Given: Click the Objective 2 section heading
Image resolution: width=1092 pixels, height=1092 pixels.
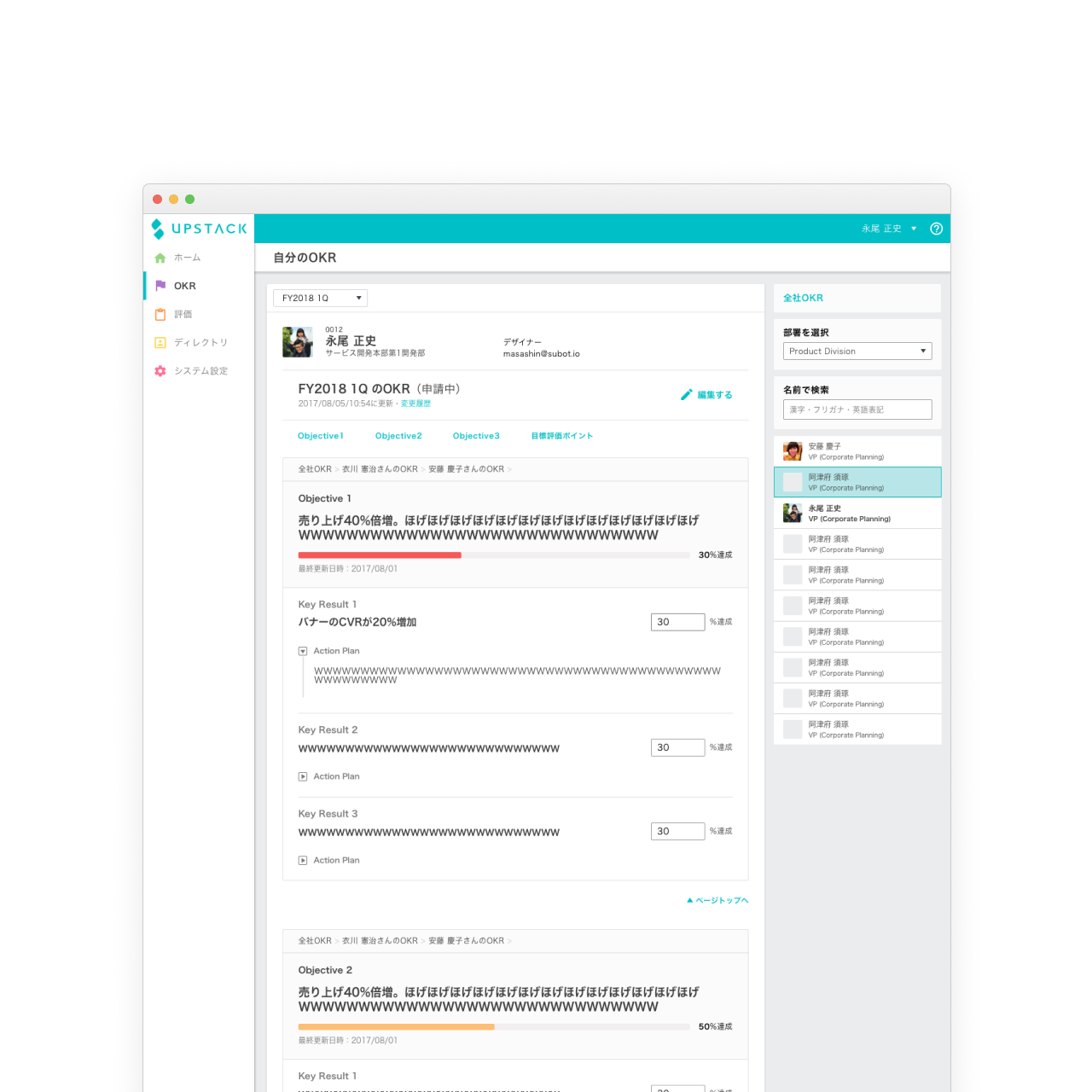Looking at the screenshot, I should click(x=325, y=971).
